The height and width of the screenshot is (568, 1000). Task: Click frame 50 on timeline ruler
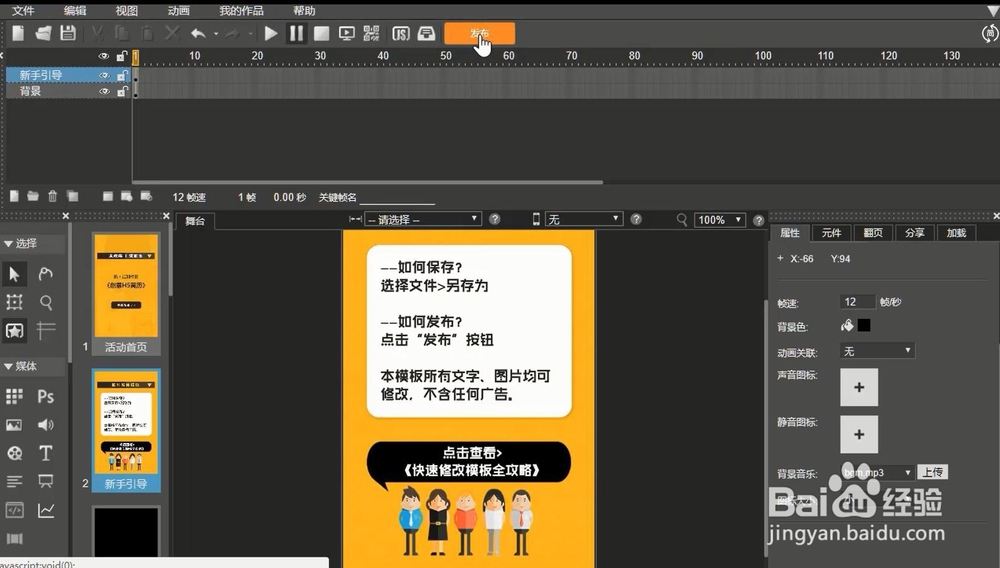tap(446, 56)
